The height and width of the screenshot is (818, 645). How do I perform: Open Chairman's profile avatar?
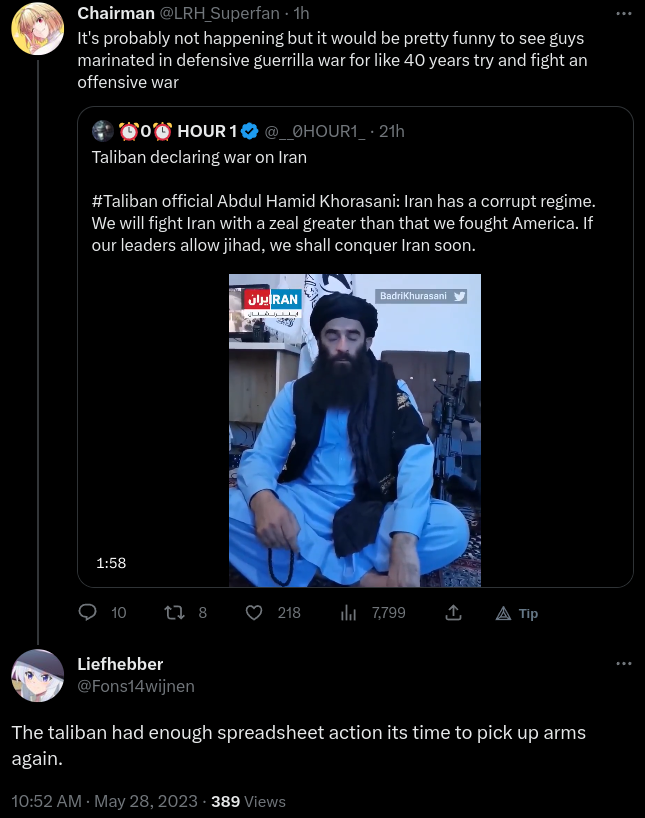click(38, 28)
